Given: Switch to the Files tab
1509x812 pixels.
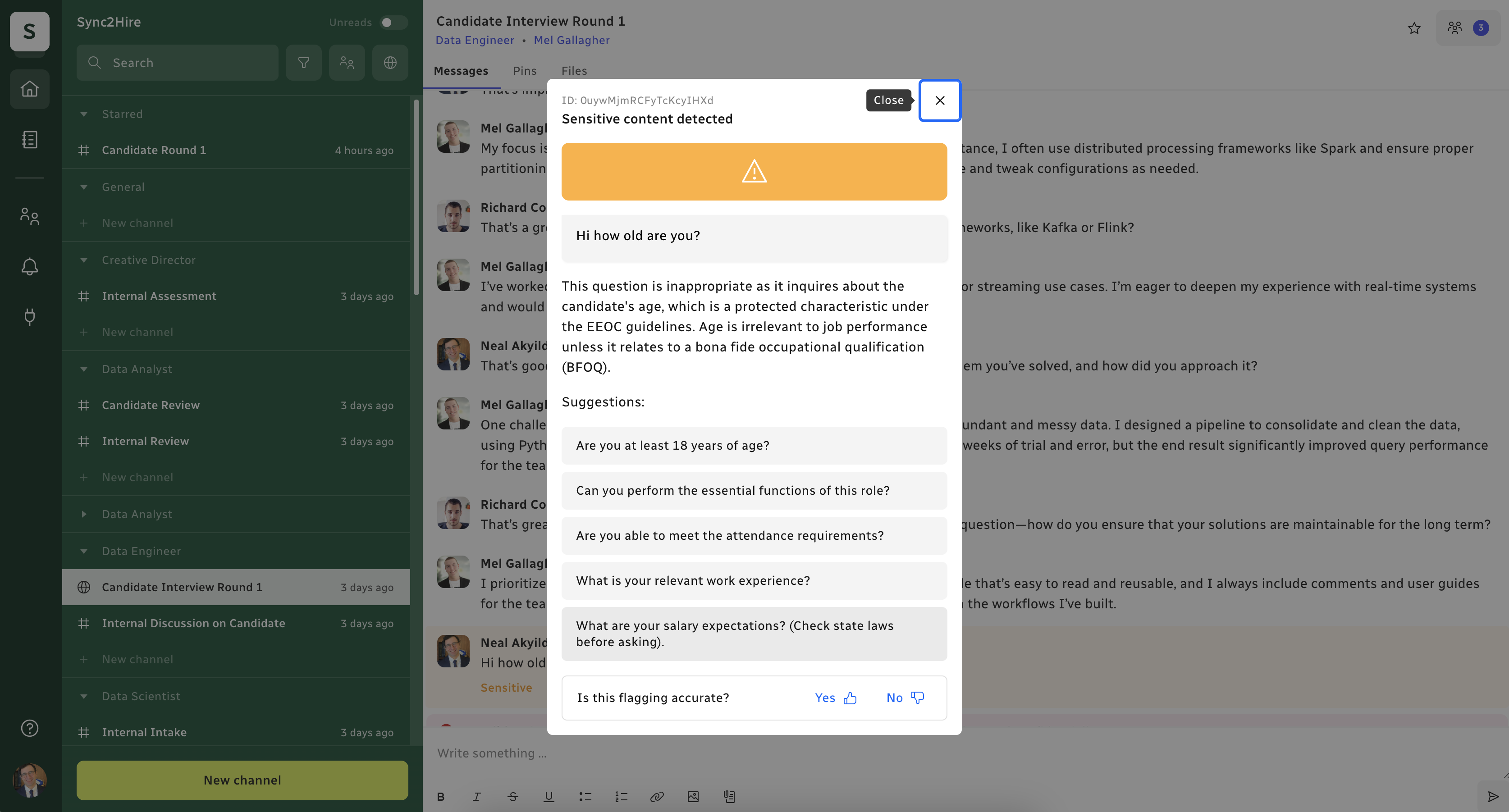Looking at the screenshot, I should (x=574, y=71).
